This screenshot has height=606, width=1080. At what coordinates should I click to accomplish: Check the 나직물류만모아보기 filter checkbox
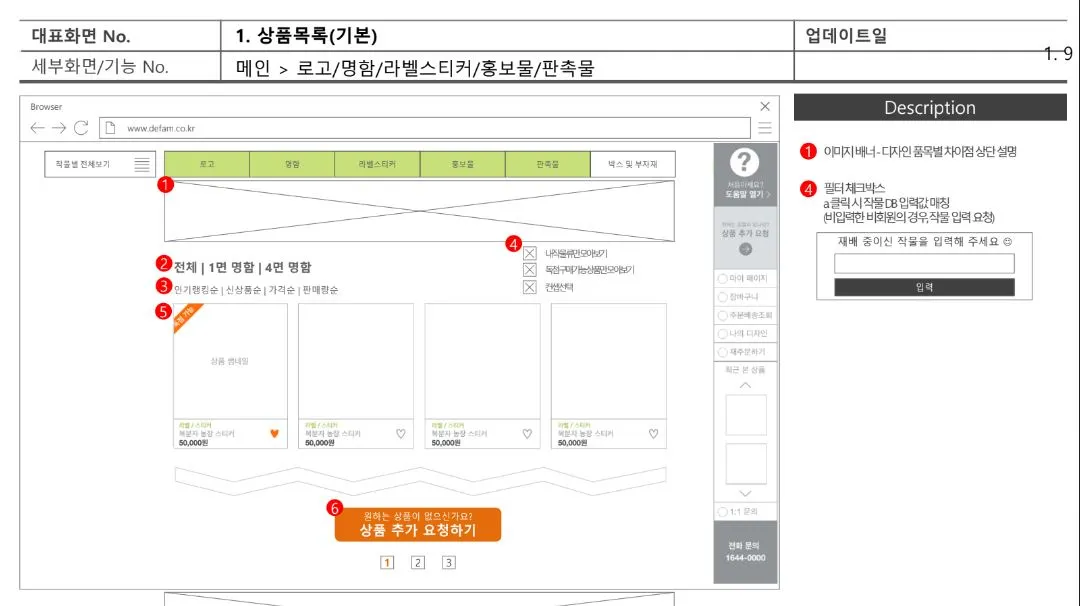coord(530,253)
